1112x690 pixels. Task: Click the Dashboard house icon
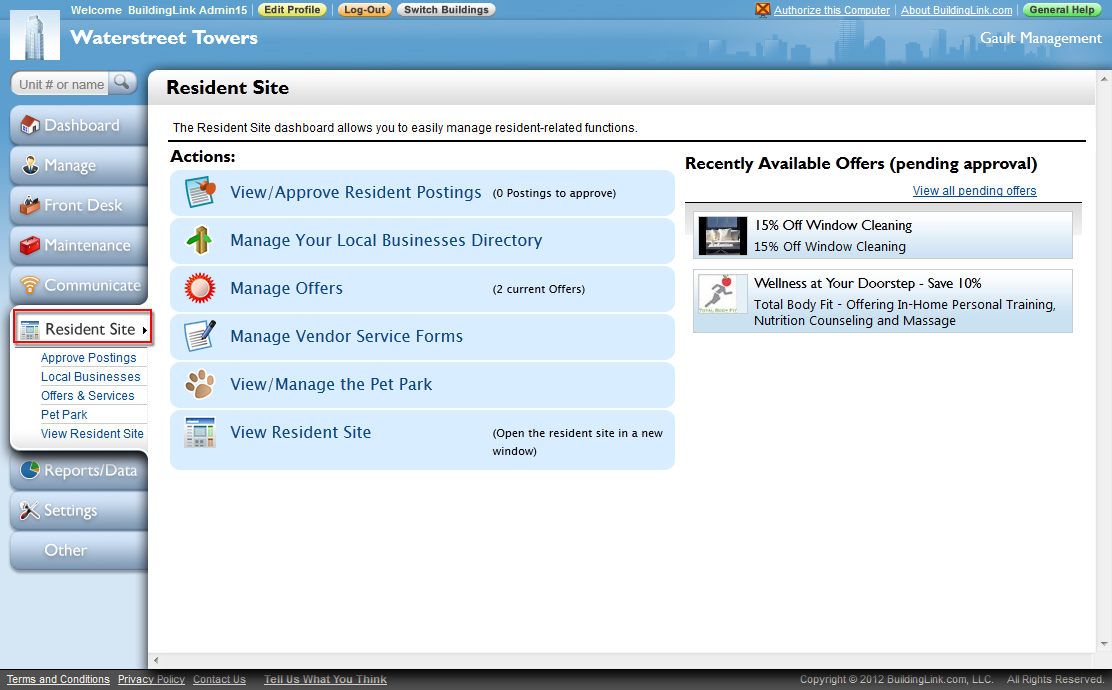30,125
